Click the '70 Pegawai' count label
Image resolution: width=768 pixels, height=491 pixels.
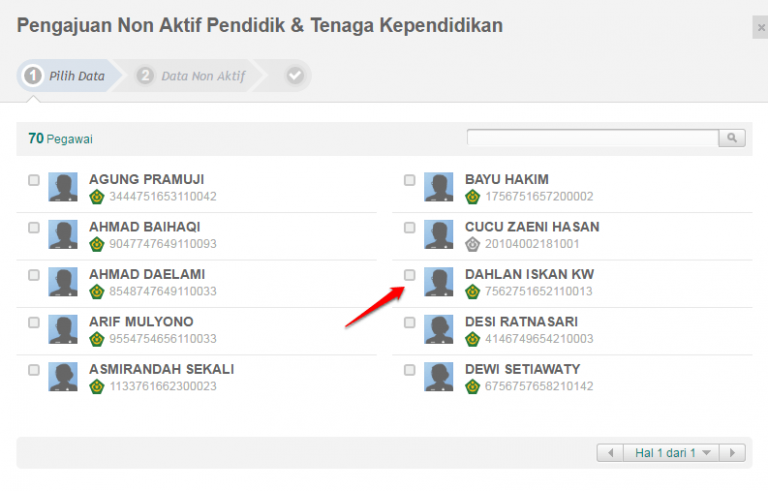60,139
